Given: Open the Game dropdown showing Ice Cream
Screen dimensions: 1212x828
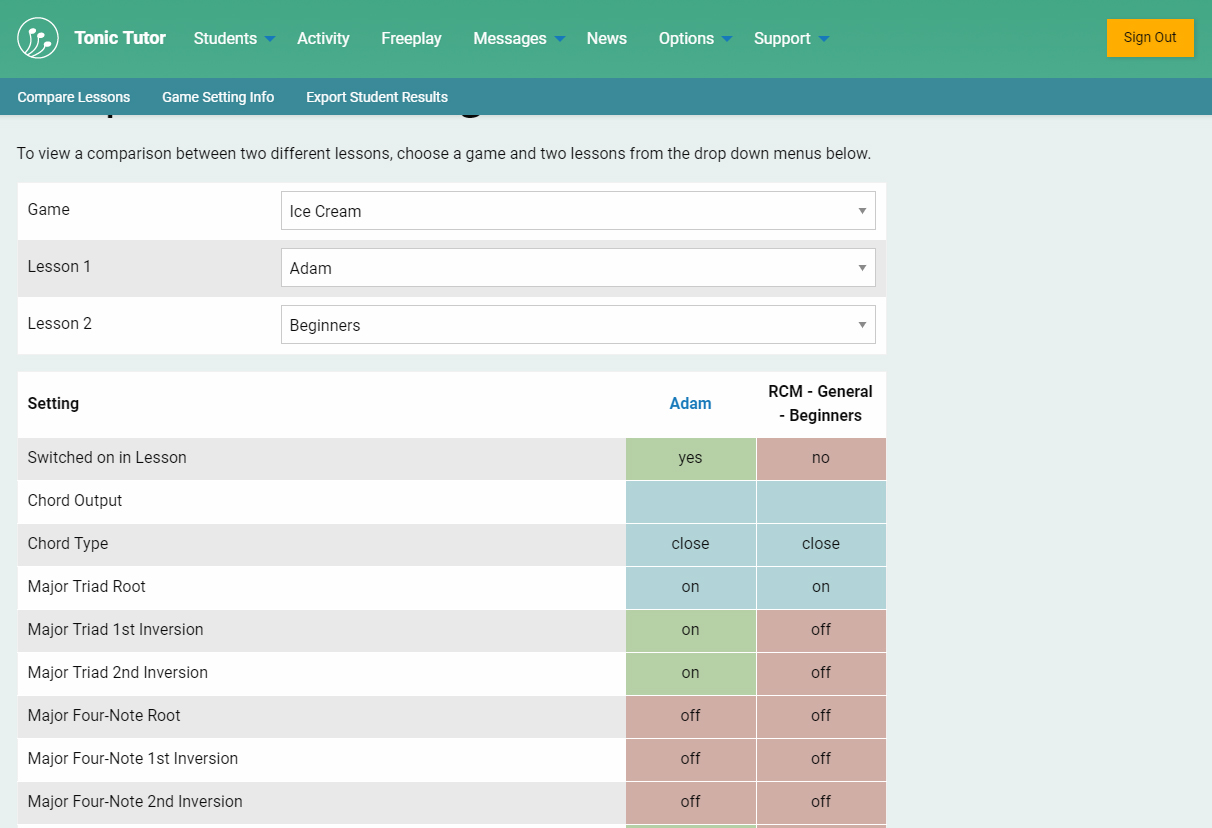Looking at the screenshot, I should coord(578,211).
